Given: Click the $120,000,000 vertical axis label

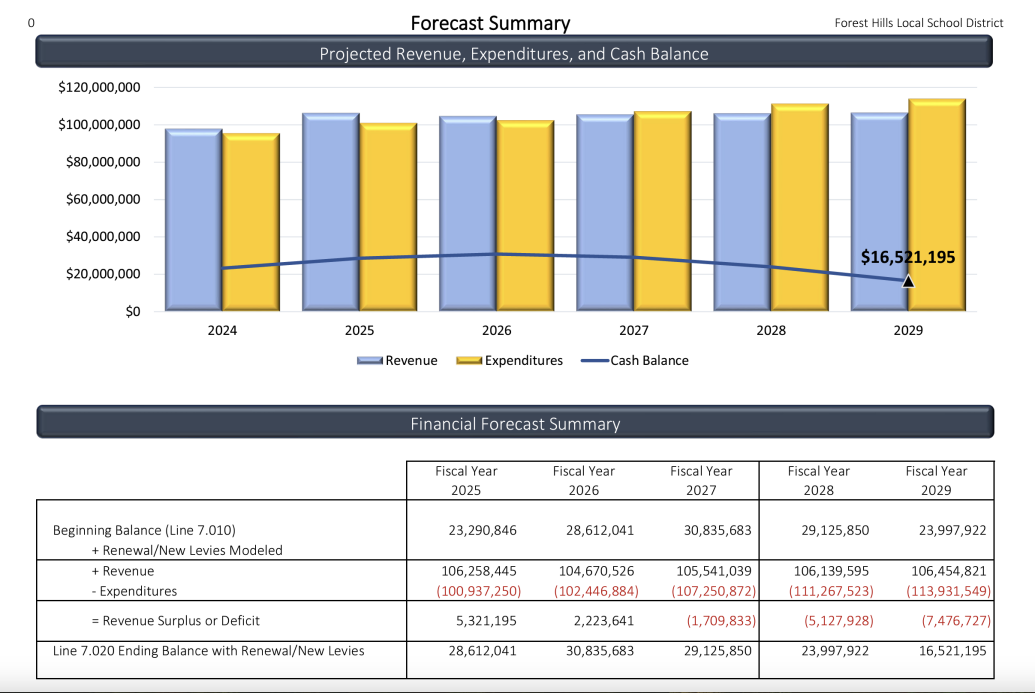Looking at the screenshot, I should coord(96,87).
